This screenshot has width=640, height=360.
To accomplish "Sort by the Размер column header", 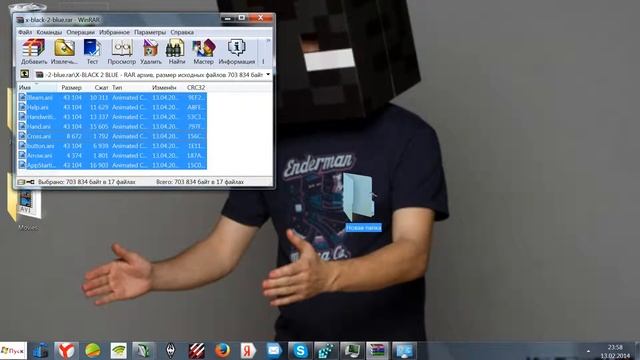I will [x=71, y=87].
